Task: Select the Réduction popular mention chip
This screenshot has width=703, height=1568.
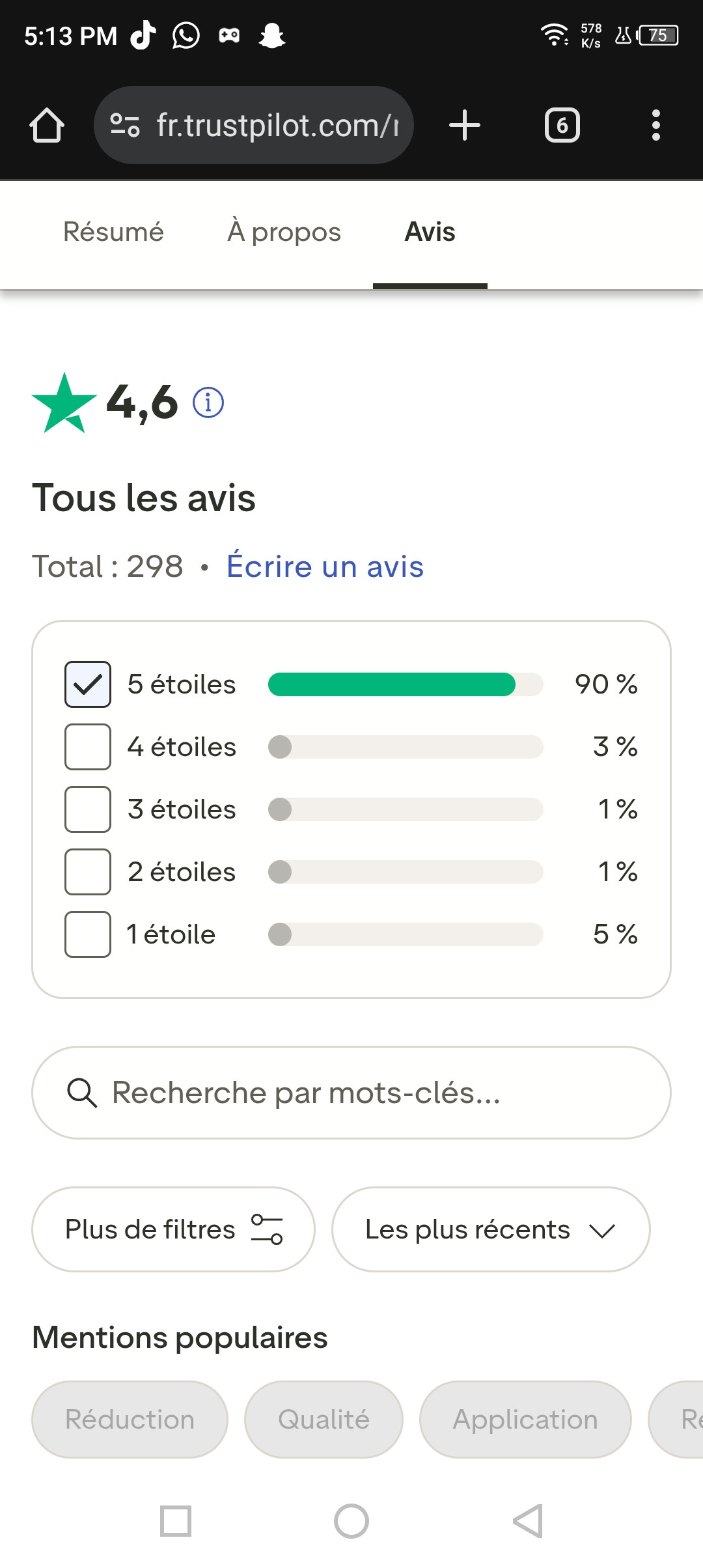Action: [x=130, y=1420]
